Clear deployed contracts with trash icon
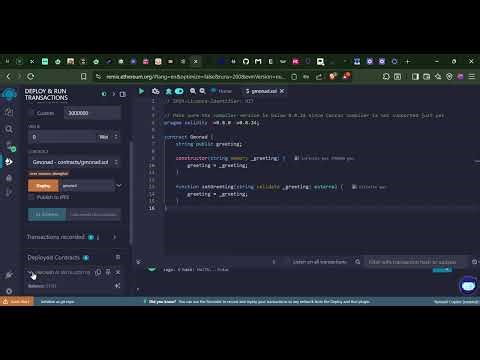This screenshot has height=360, width=480. click(118, 257)
